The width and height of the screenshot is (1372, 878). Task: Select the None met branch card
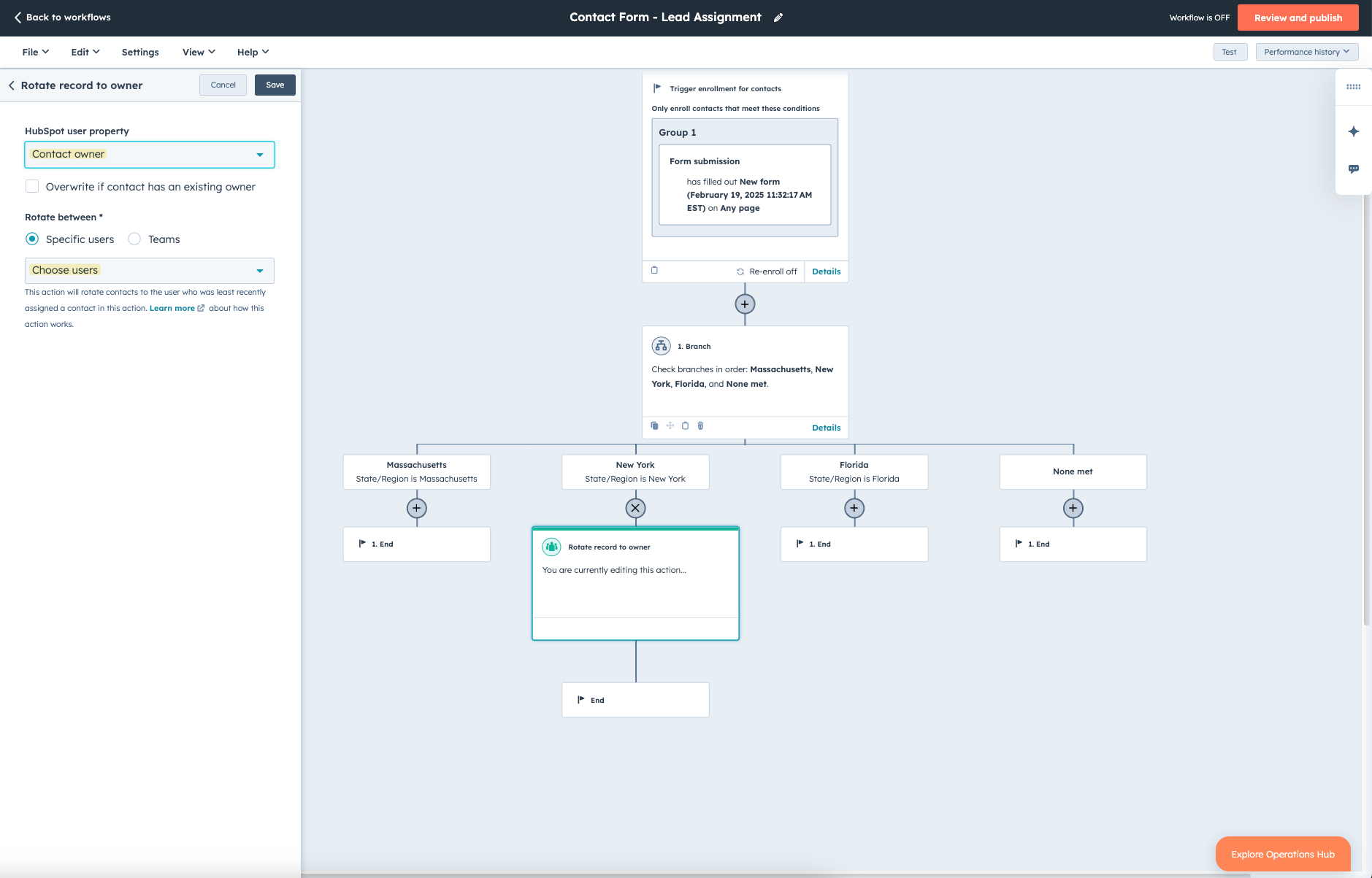coord(1073,471)
